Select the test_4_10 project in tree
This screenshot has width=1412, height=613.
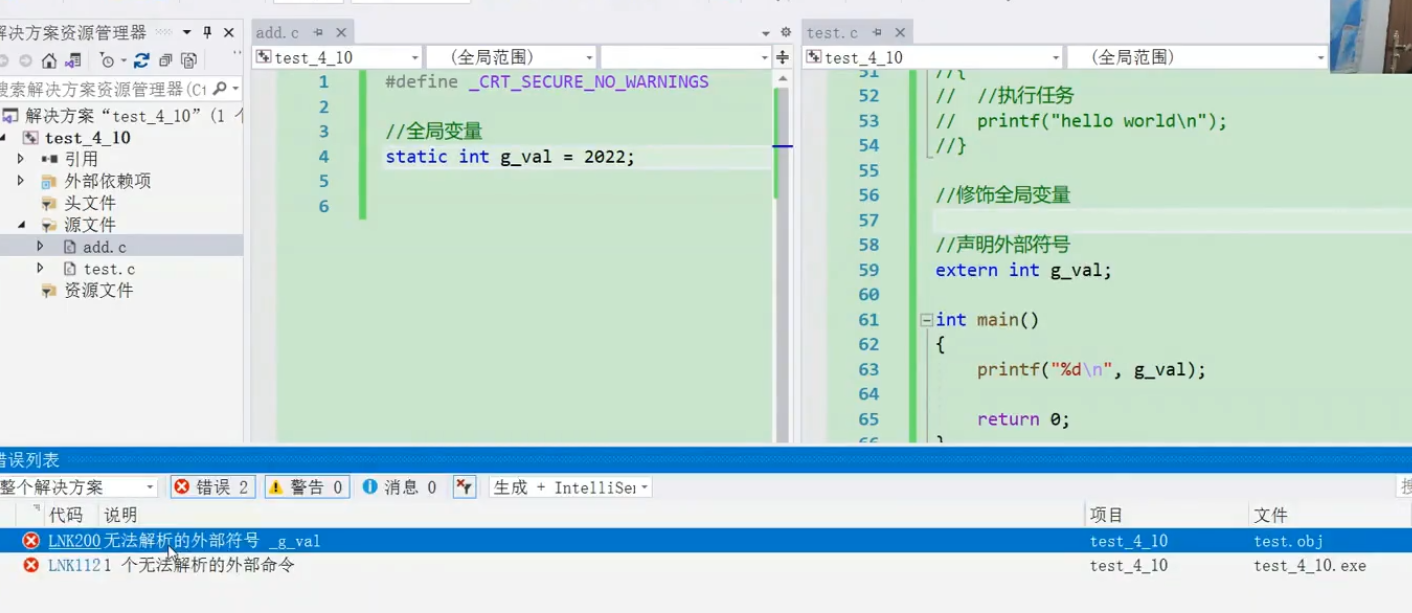click(88, 138)
